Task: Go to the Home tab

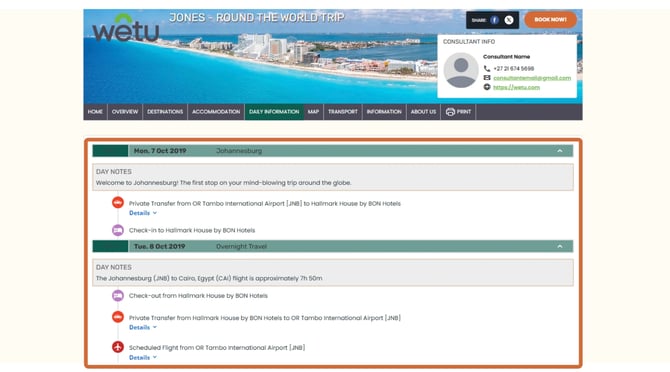Action: coord(95,112)
